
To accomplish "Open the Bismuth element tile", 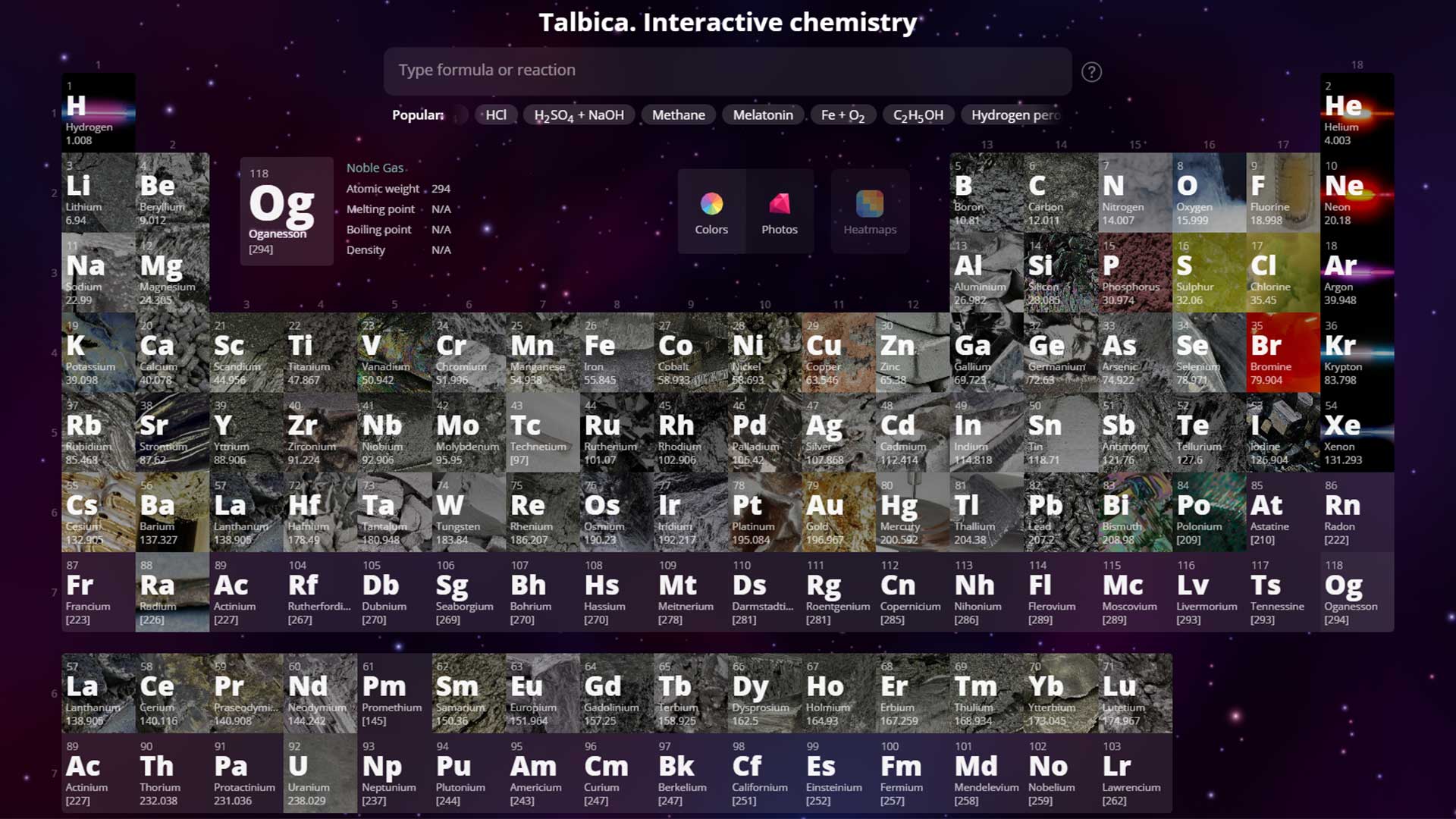I will [x=1135, y=513].
